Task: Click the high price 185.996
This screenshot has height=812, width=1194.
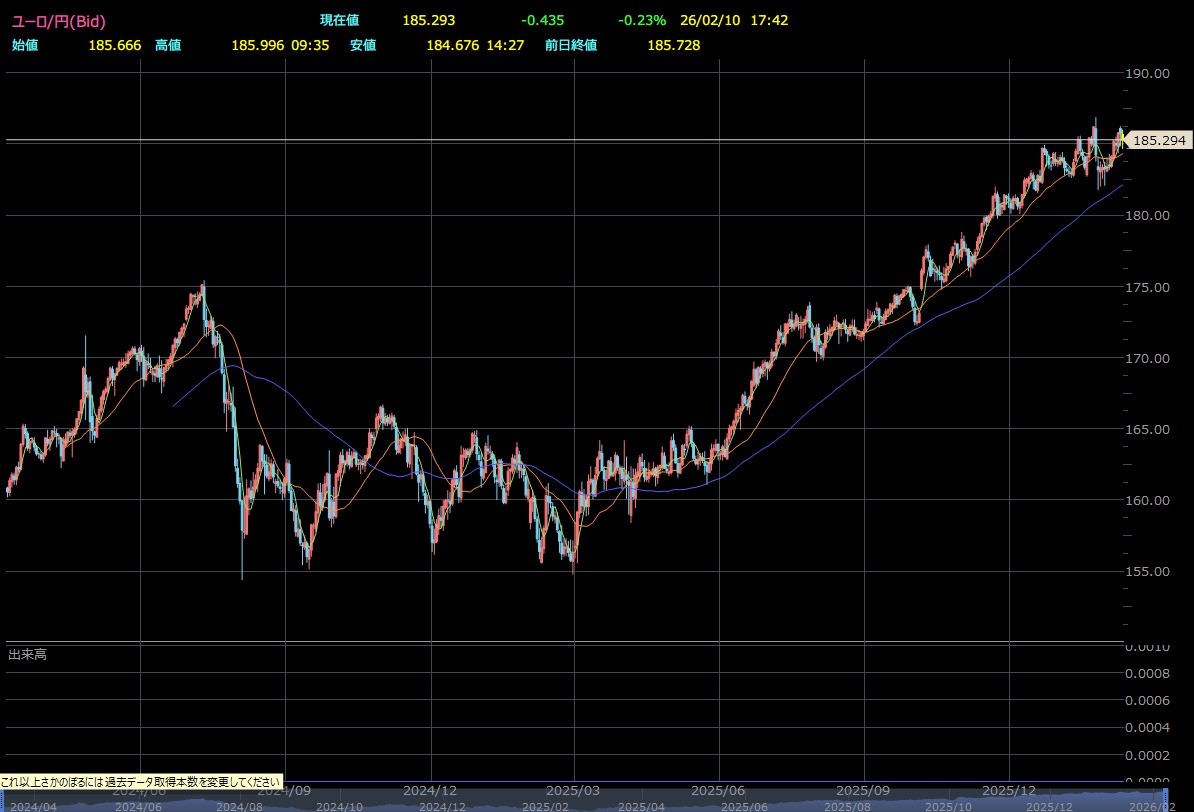Action: click(x=257, y=45)
